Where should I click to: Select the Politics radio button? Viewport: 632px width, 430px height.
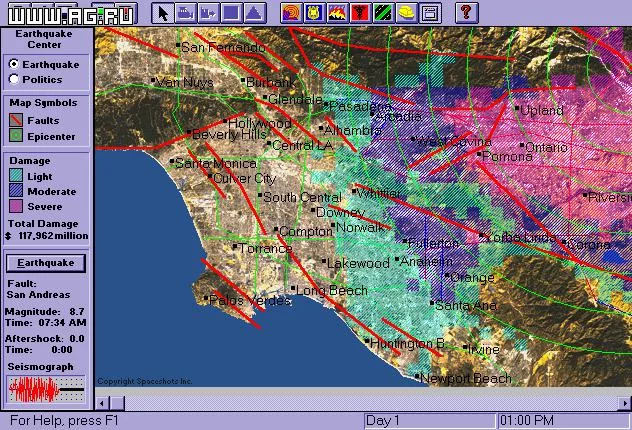[x=14, y=79]
